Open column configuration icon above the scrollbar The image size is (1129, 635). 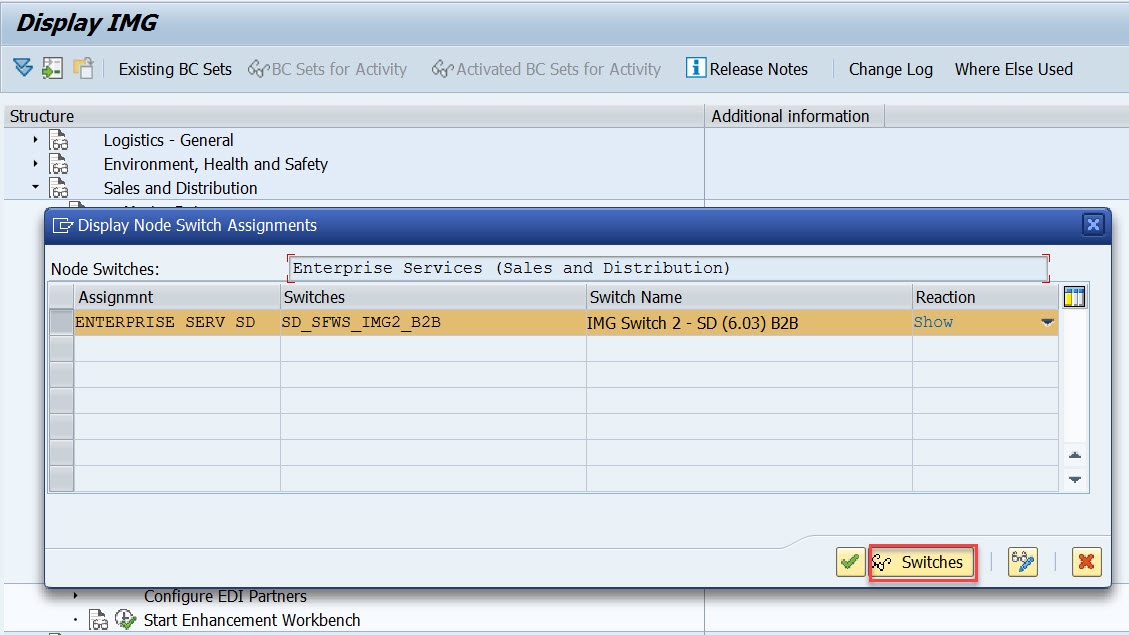(1075, 295)
